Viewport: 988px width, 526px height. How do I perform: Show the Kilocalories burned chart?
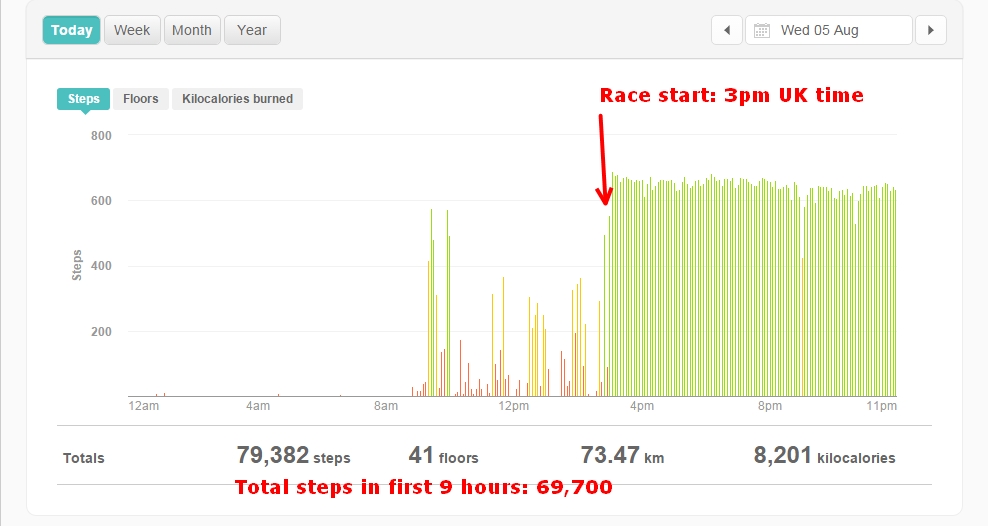[x=237, y=99]
